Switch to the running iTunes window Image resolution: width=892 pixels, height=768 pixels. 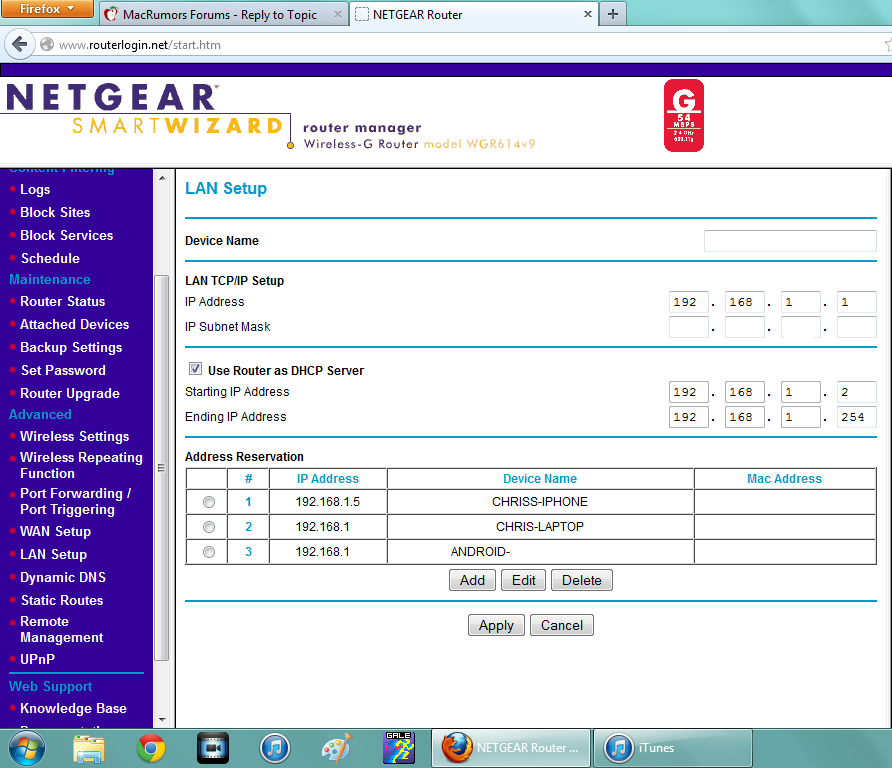click(673, 748)
